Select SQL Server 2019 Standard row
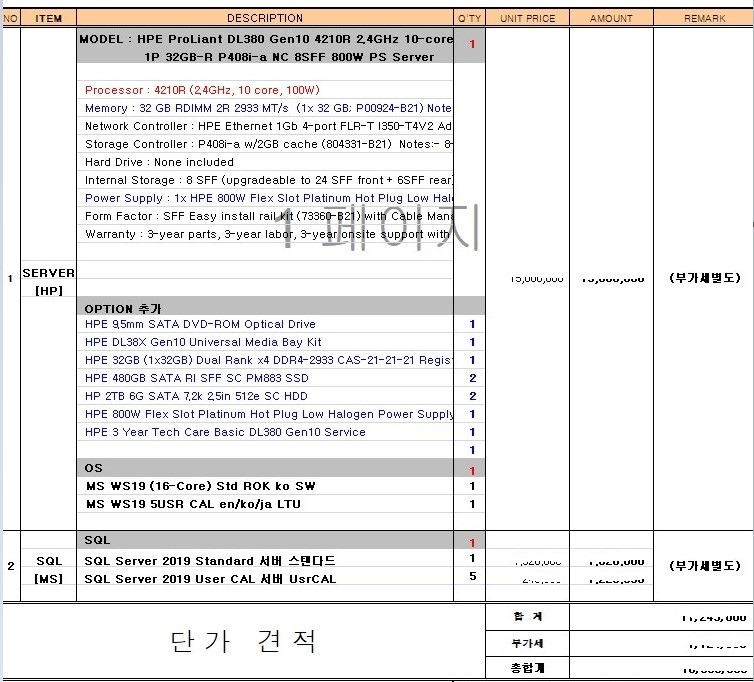754x682 pixels. pyautogui.click(x=265, y=561)
